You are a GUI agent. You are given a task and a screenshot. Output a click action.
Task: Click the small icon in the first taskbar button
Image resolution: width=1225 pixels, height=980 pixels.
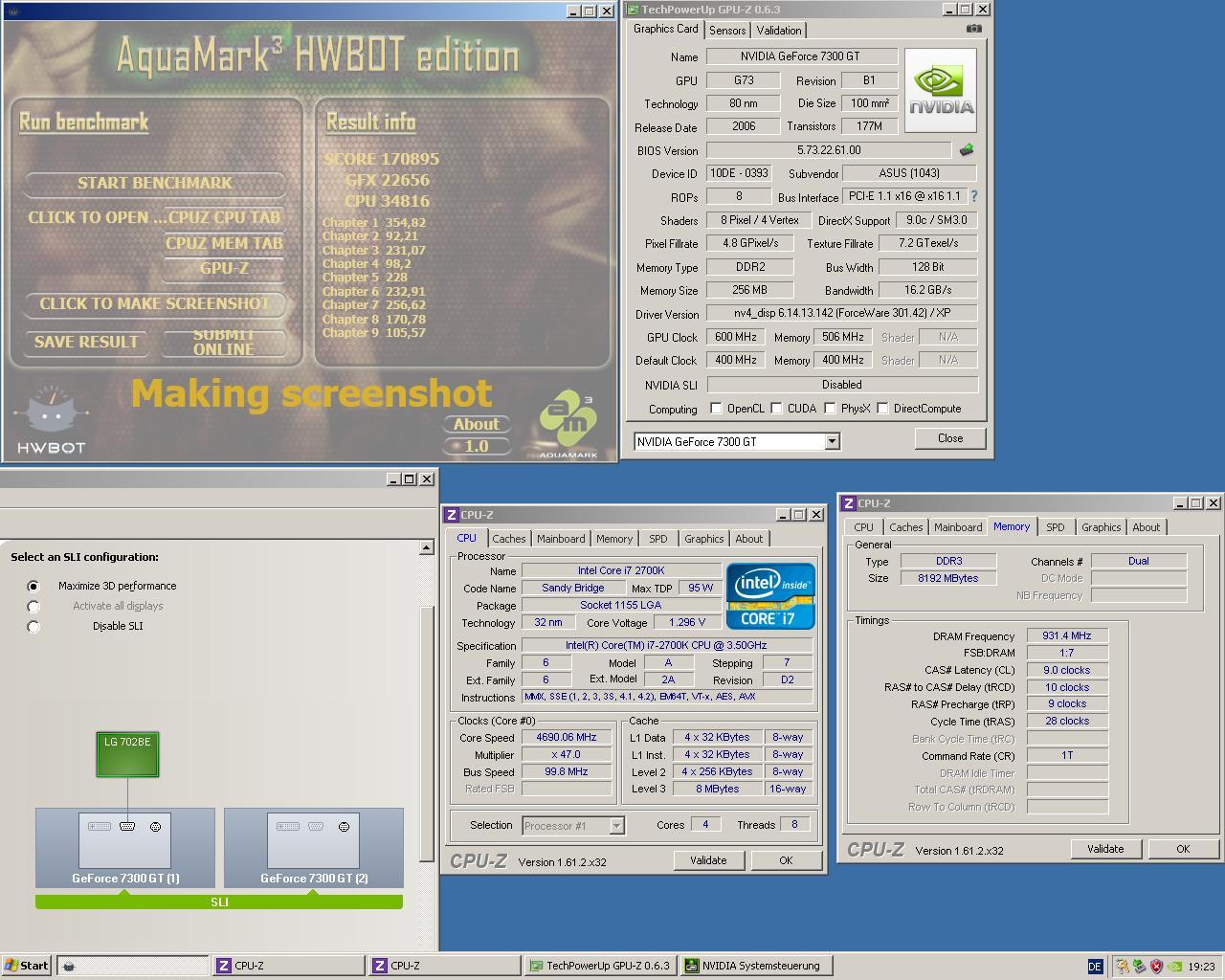pos(69,966)
